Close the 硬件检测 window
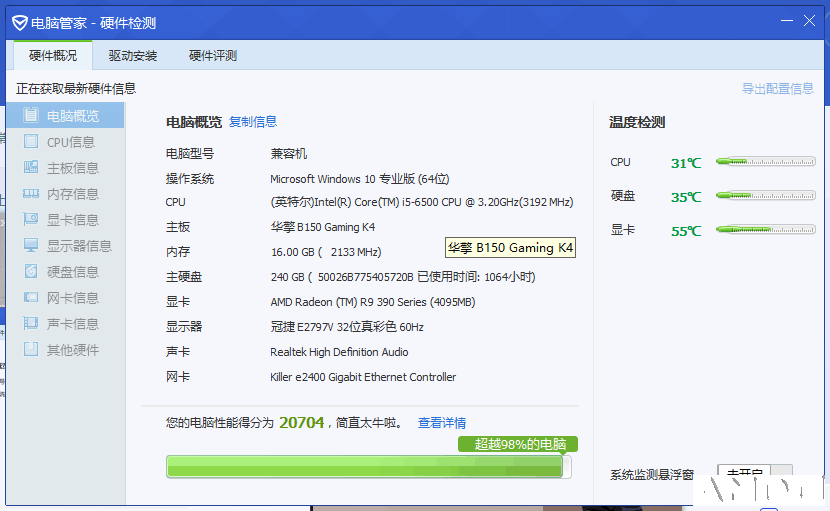Image resolution: width=830 pixels, height=511 pixels. tap(809, 21)
